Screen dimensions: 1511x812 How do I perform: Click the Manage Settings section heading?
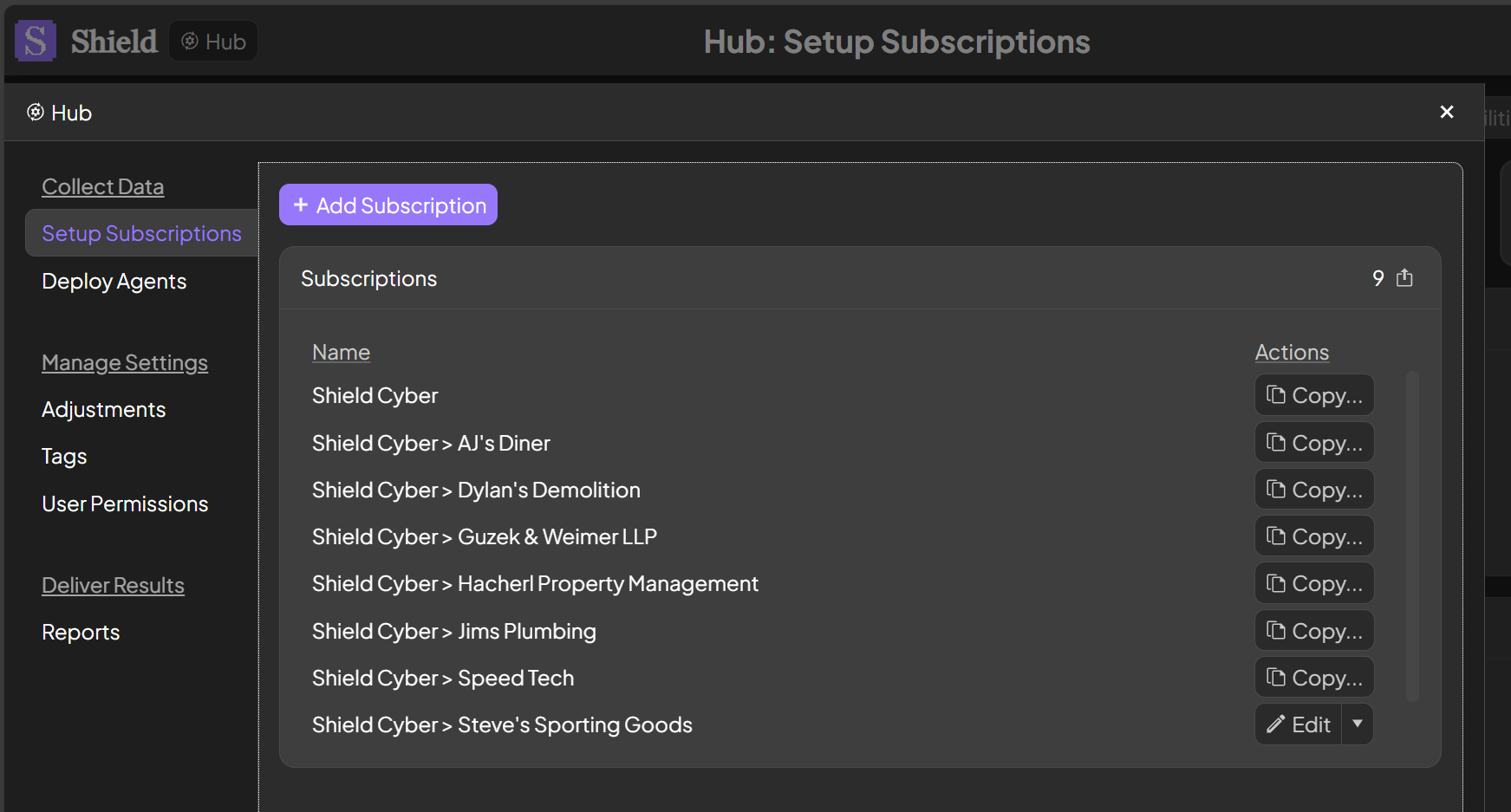click(x=125, y=362)
